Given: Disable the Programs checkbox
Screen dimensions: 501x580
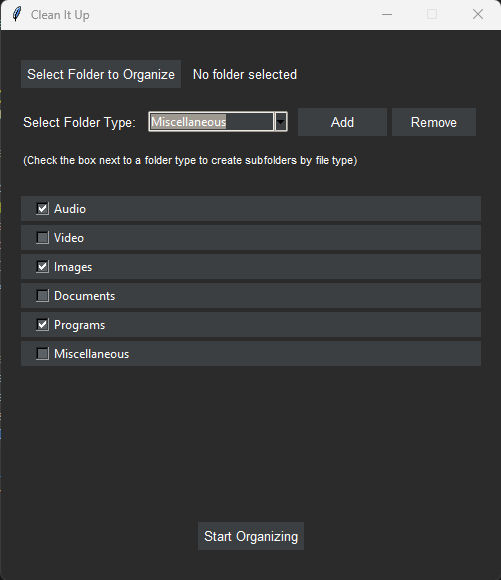Looking at the screenshot, I should pyautogui.click(x=43, y=325).
